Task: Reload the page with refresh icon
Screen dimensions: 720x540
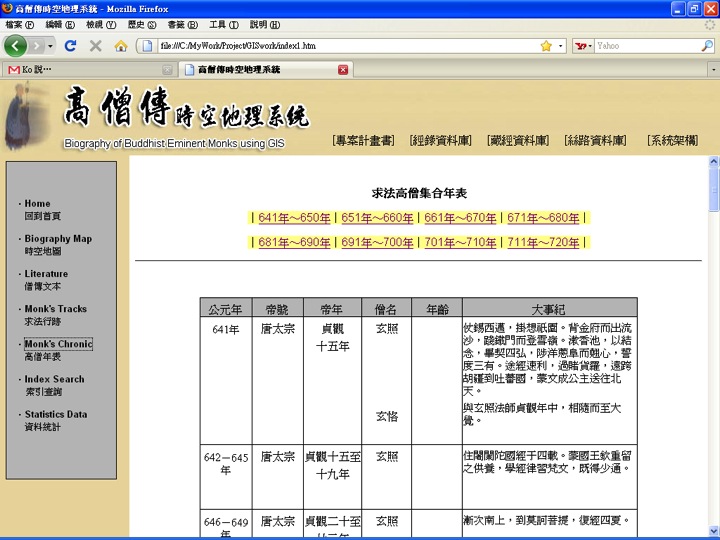Action: pyautogui.click(x=70, y=45)
